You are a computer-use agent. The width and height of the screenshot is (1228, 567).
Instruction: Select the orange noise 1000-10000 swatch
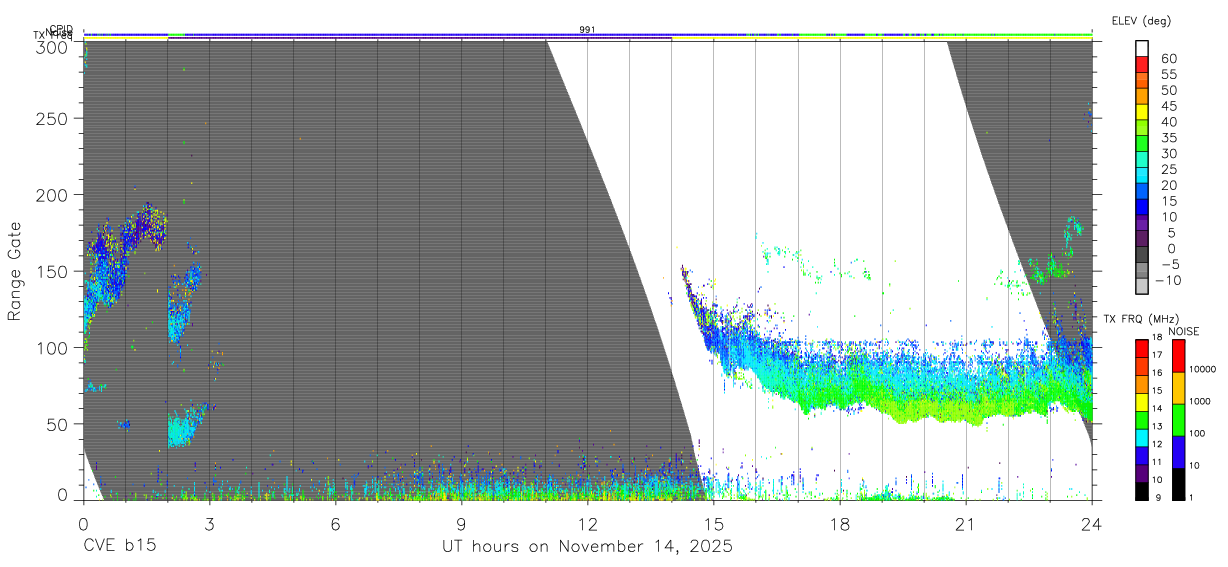(1178, 388)
